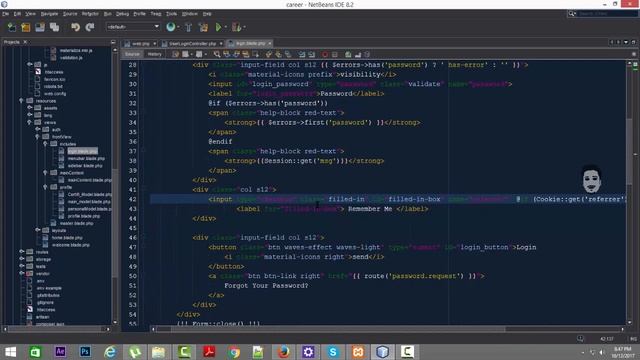Click the Redo arrow in toolbar
The width and height of the screenshot is (640, 360).
pos(90,27)
